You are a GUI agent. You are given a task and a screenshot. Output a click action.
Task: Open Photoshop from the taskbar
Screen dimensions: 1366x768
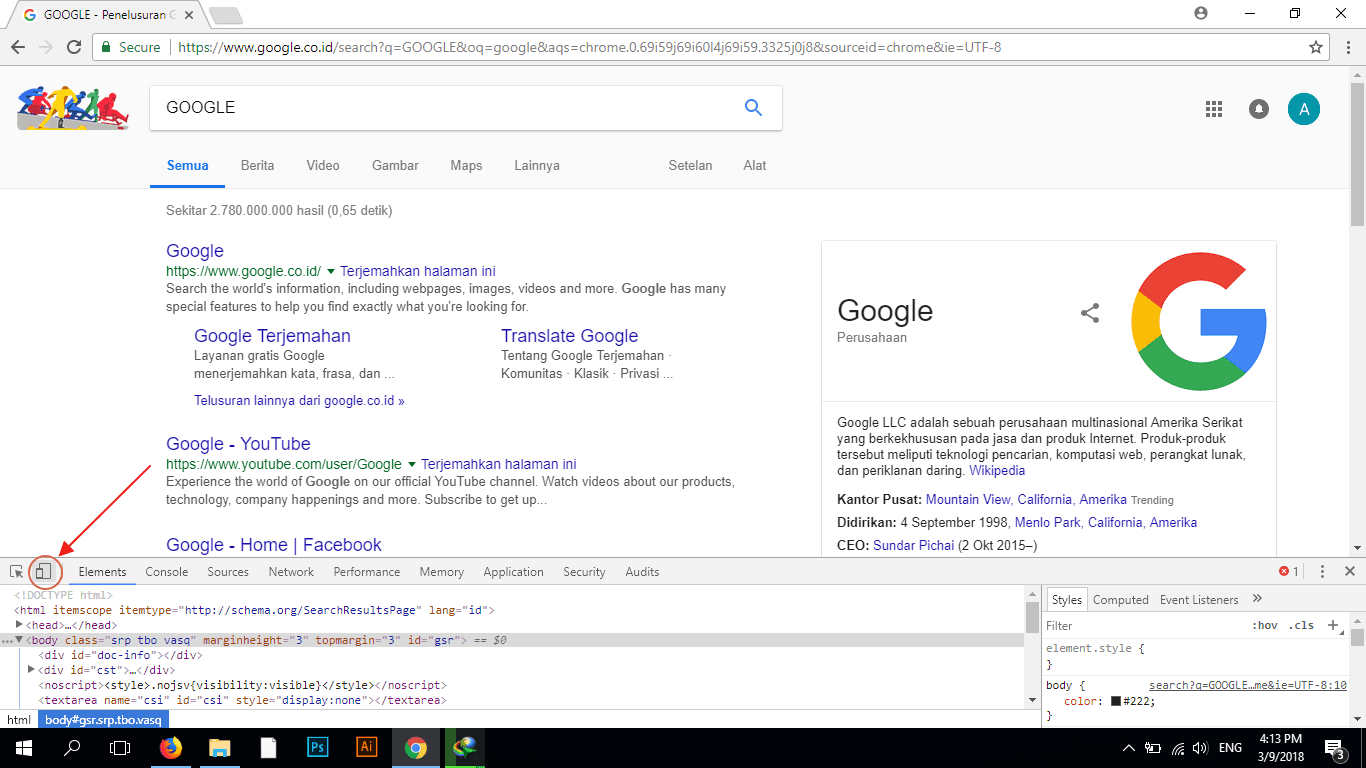(318, 747)
